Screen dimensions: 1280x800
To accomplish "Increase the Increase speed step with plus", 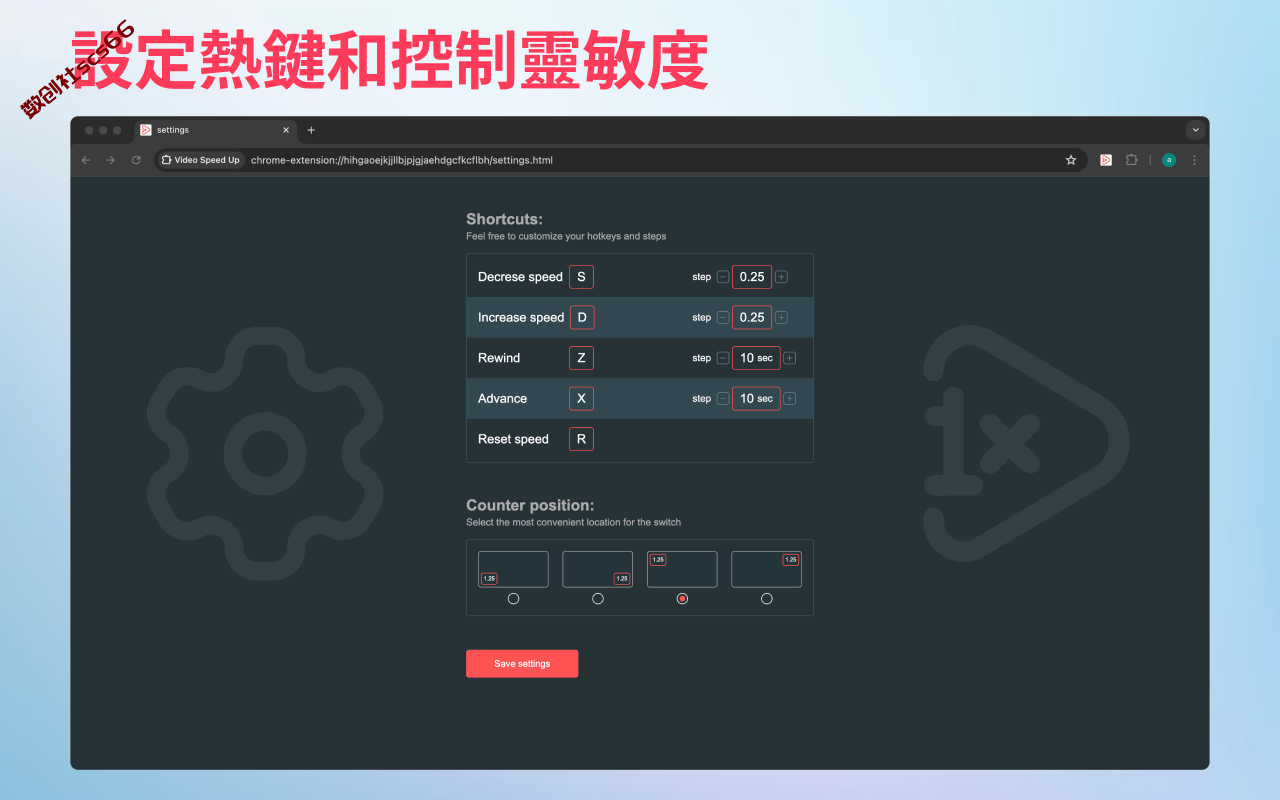I will tap(781, 317).
